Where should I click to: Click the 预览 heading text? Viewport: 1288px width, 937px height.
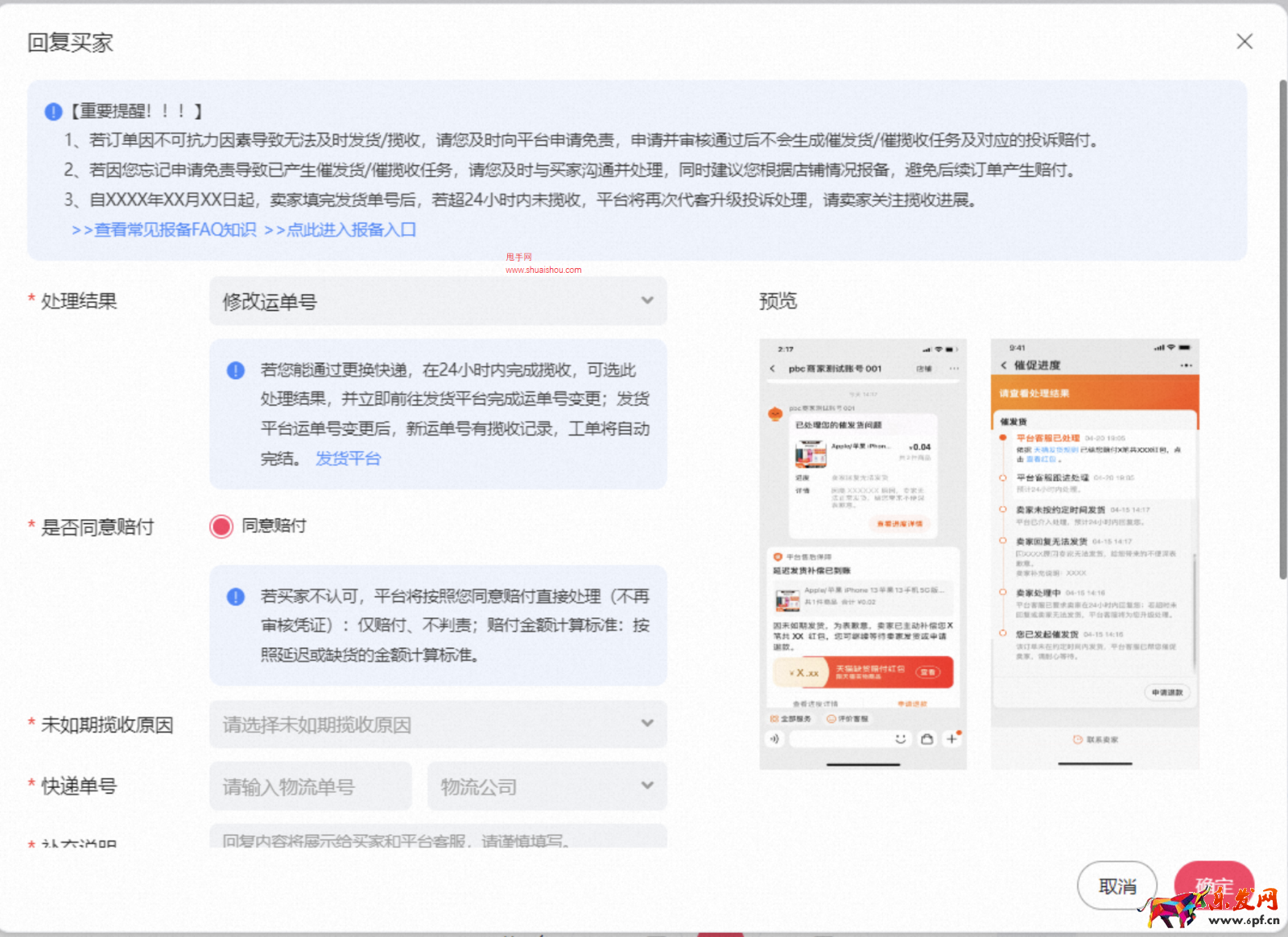(x=778, y=301)
